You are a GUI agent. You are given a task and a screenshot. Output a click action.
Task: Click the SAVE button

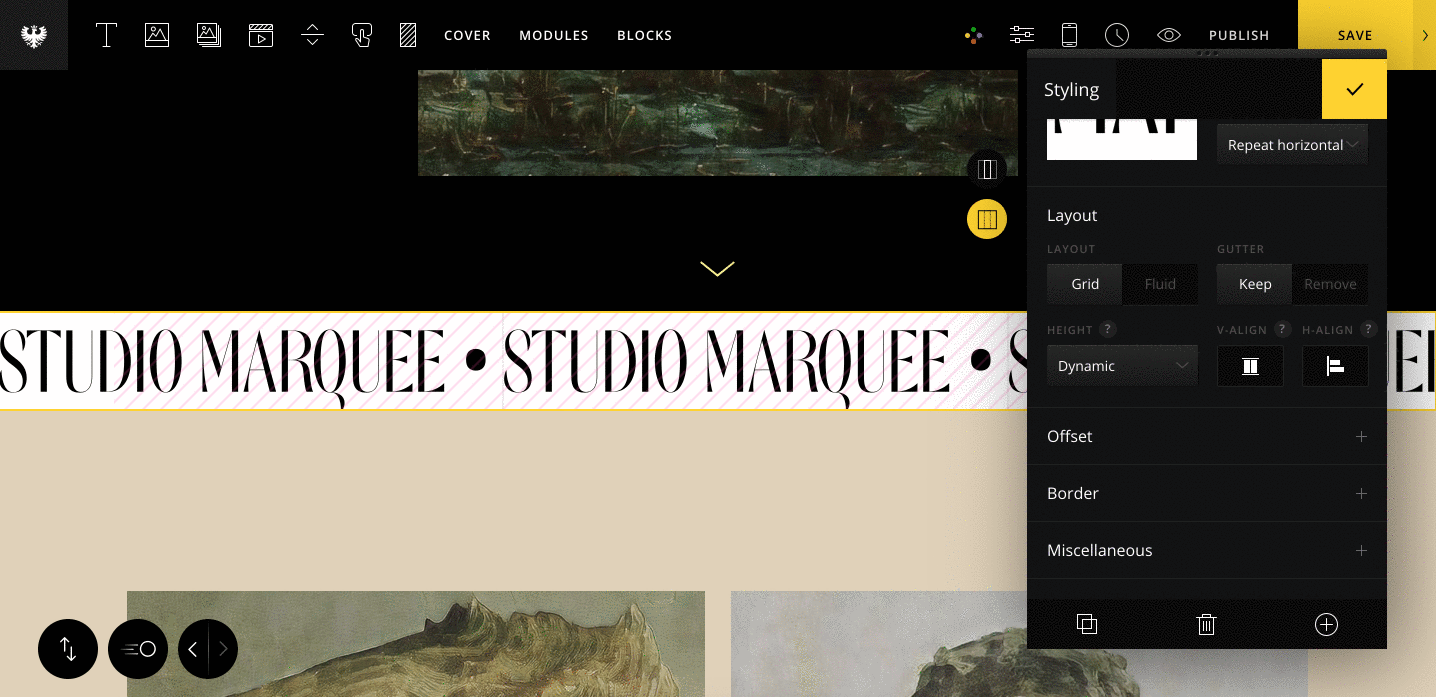1355,35
